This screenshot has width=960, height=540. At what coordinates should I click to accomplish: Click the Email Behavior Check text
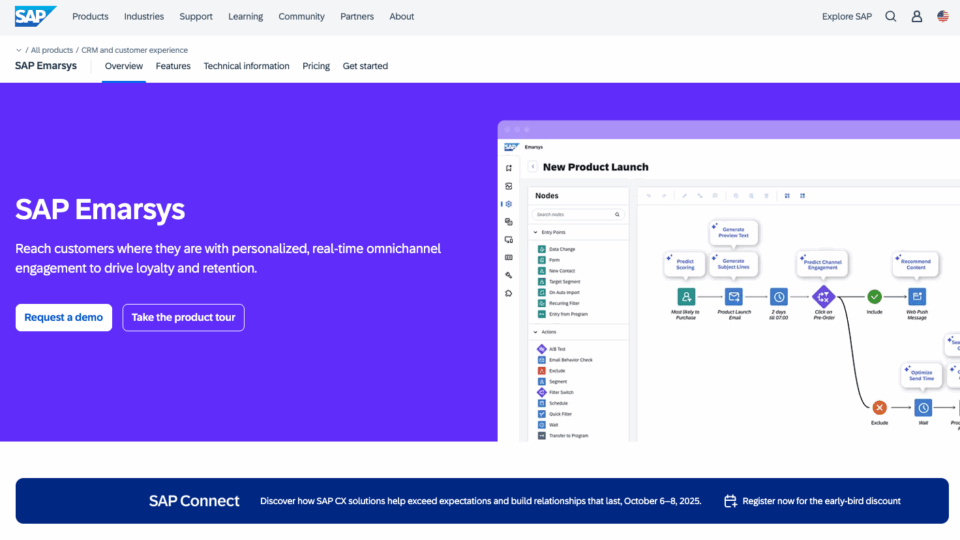pos(571,360)
